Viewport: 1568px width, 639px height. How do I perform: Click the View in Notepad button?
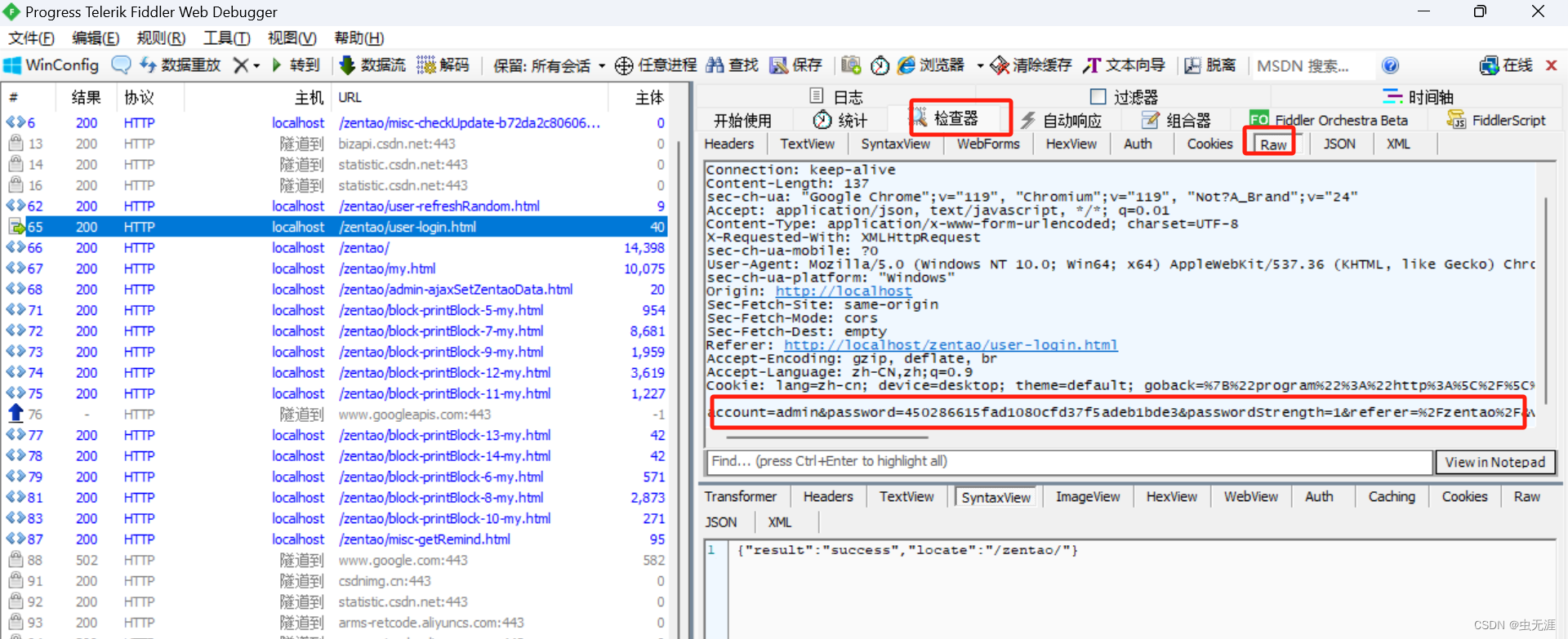click(x=1495, y=462)
